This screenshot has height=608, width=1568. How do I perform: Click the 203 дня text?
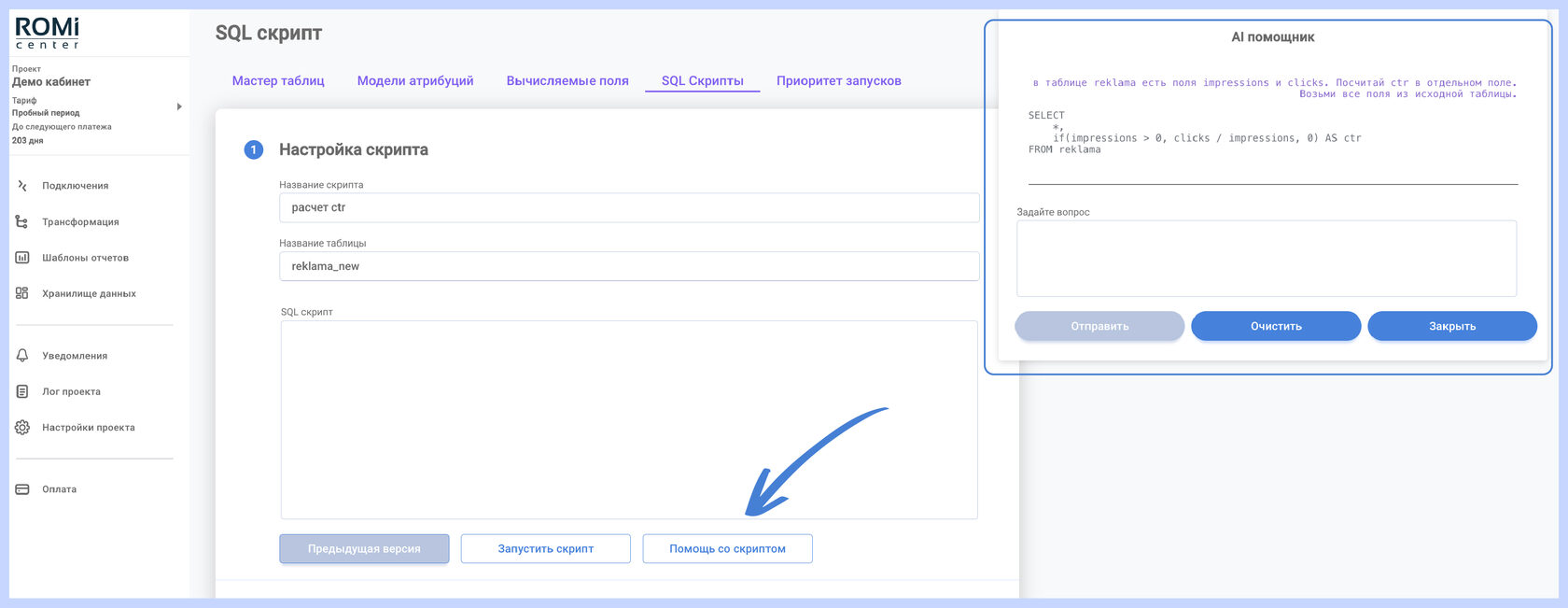28,141
